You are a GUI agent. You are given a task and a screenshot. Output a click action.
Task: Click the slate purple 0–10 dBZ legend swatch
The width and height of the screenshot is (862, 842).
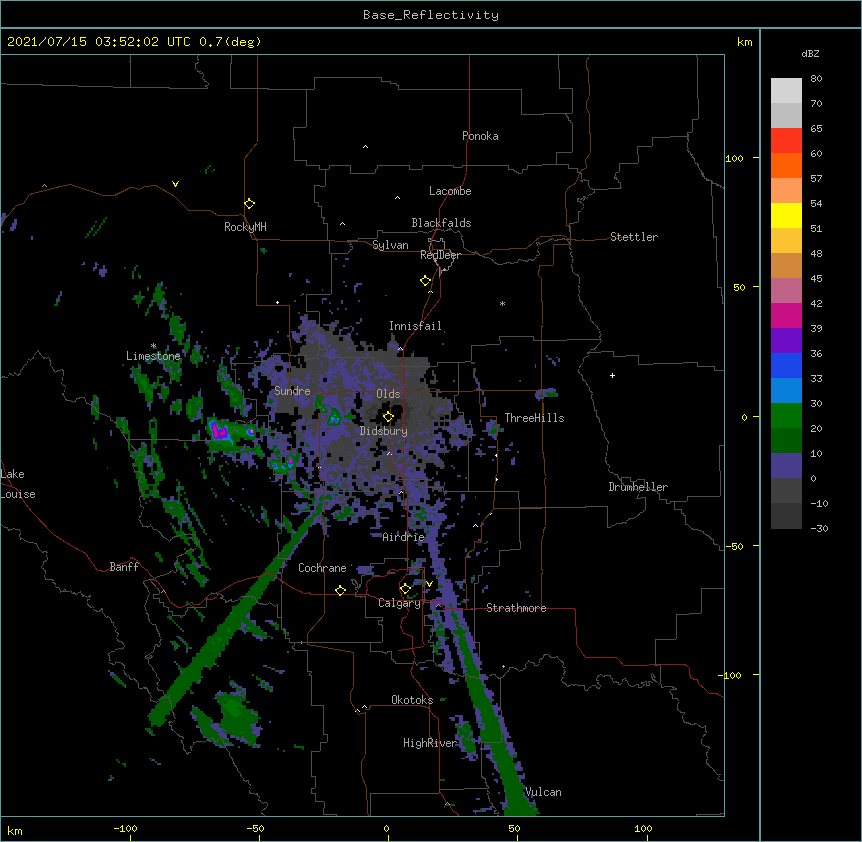pyautogui.click(x=786, y=466)
